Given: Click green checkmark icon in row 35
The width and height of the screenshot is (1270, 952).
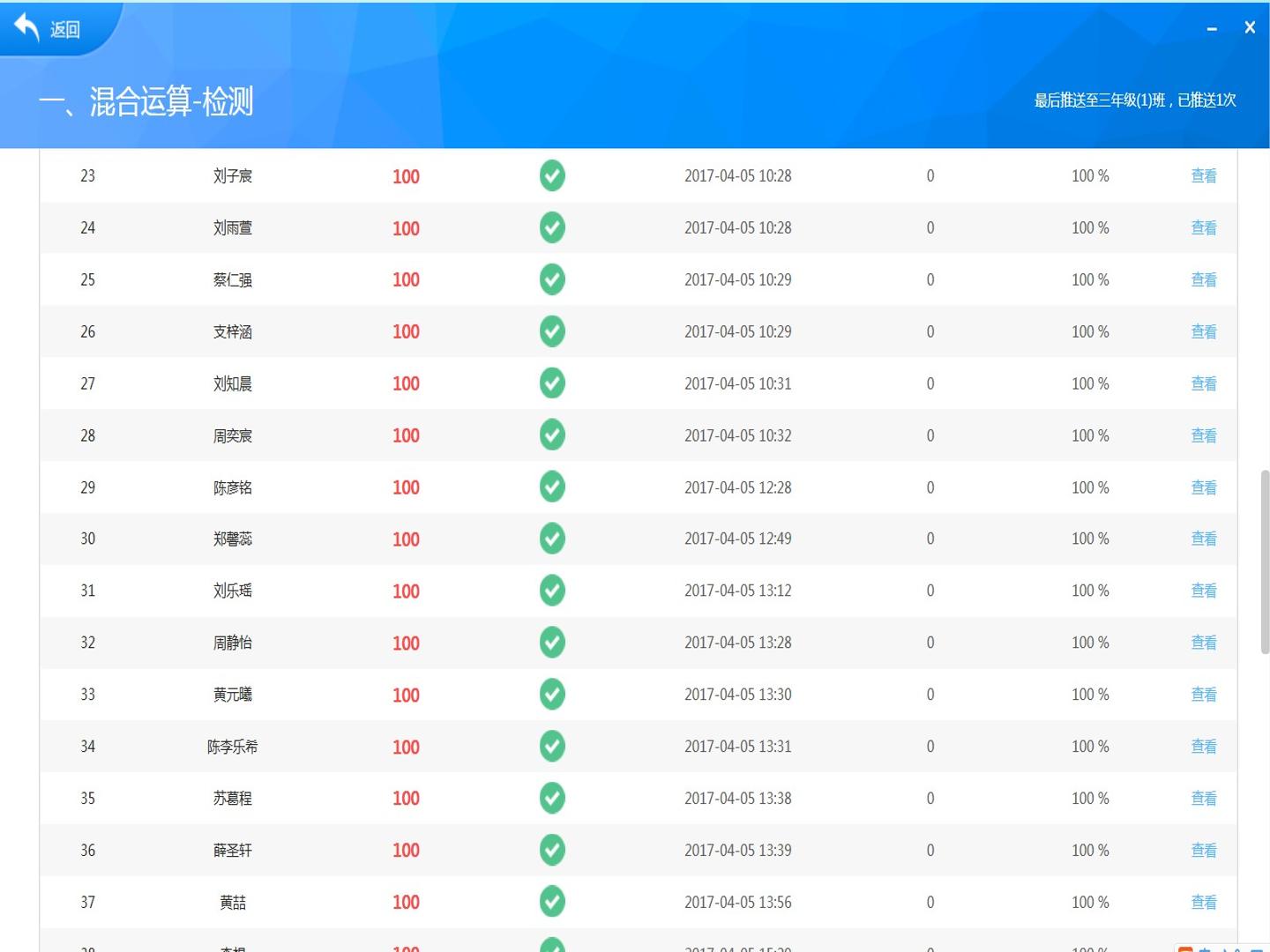Looking at the screenshot, I should (x=552, y=799).
